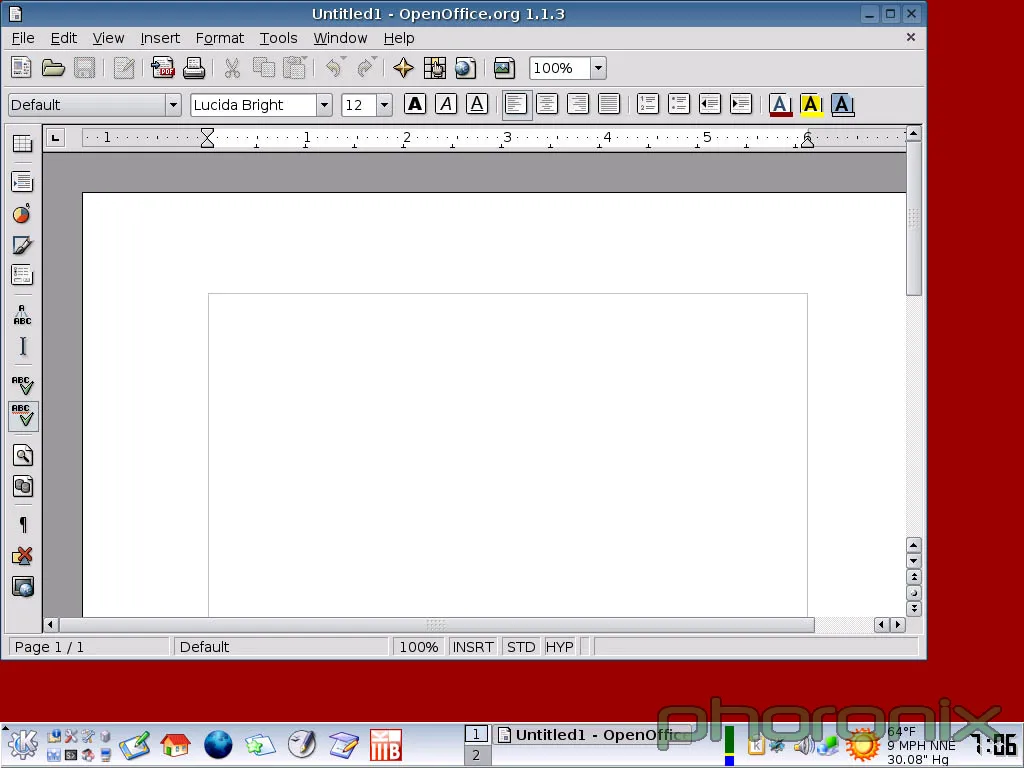Click the Redo arrow icon
Screen dimensions: 1024x768
coord(366,67)
